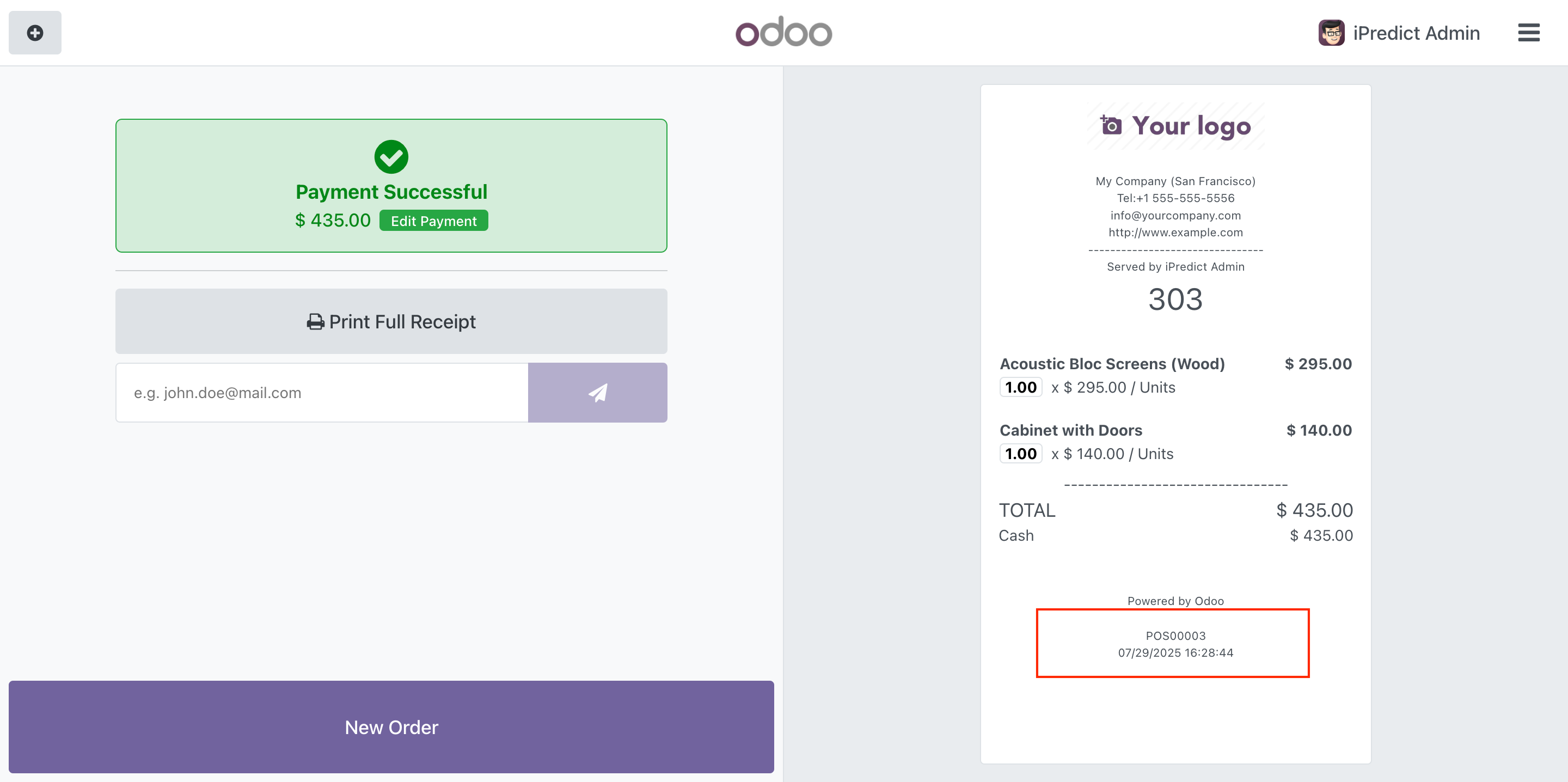Open the hamburger menu

[x=1528, y=33]
